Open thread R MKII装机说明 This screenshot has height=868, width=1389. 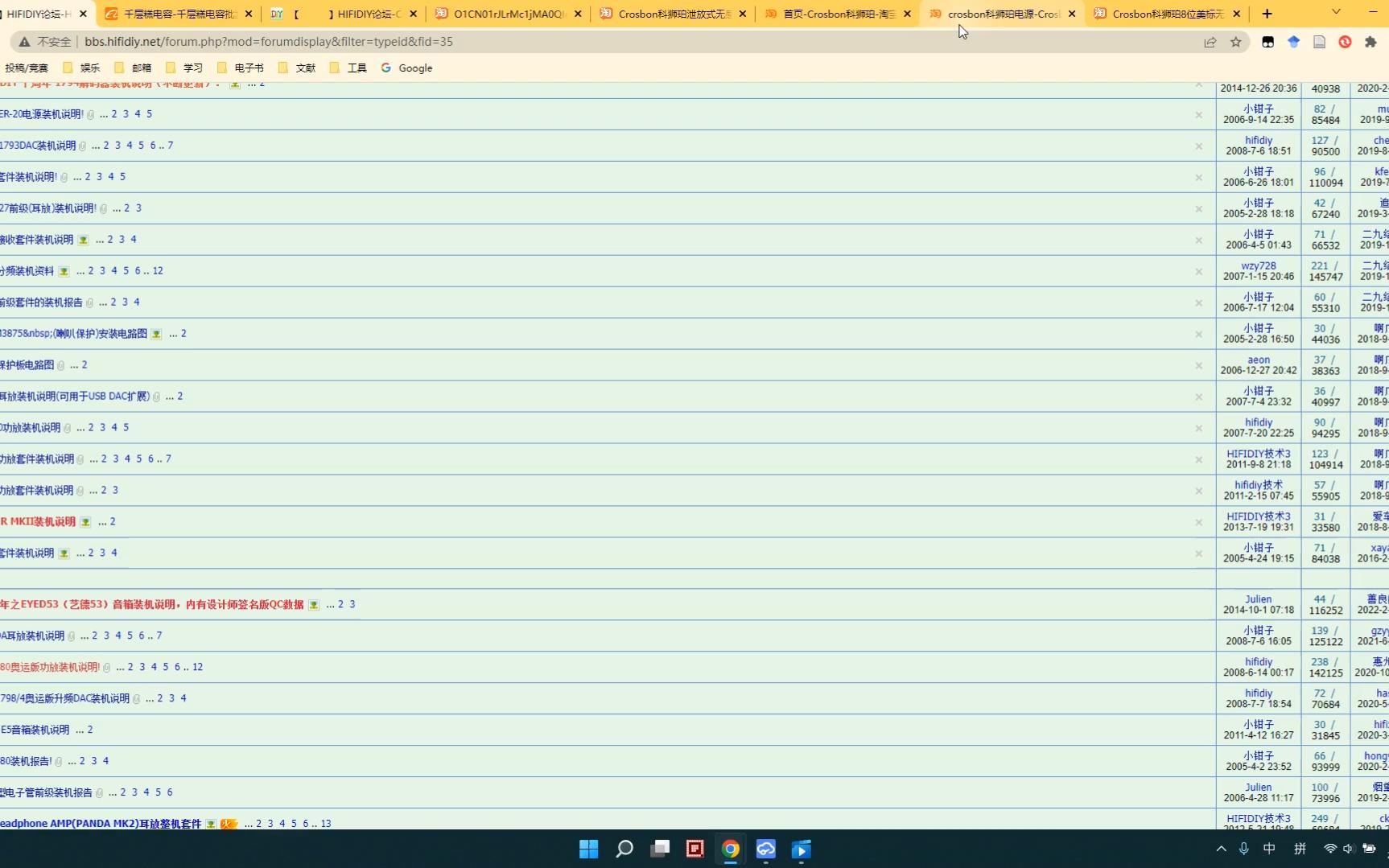pyautogui.click(x=38, y=522)
